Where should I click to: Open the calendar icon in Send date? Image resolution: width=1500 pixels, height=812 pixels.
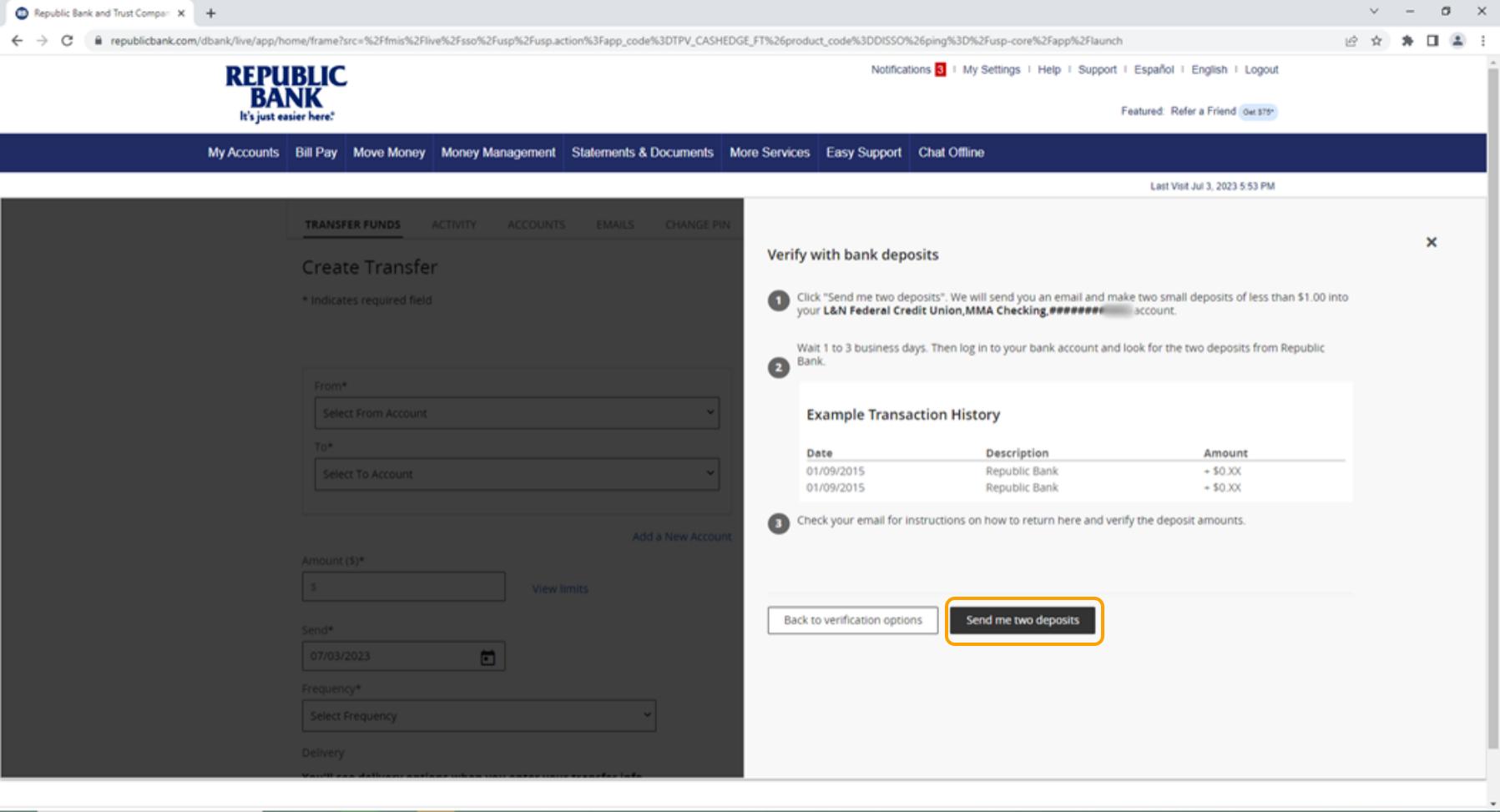point(487,658)
